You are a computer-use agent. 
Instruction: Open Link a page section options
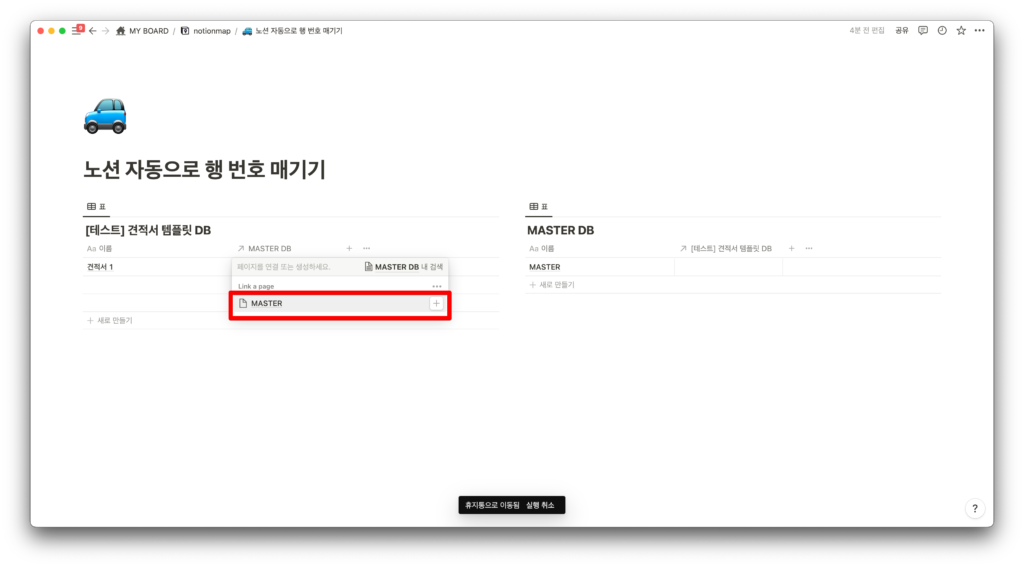click(437, 286)
